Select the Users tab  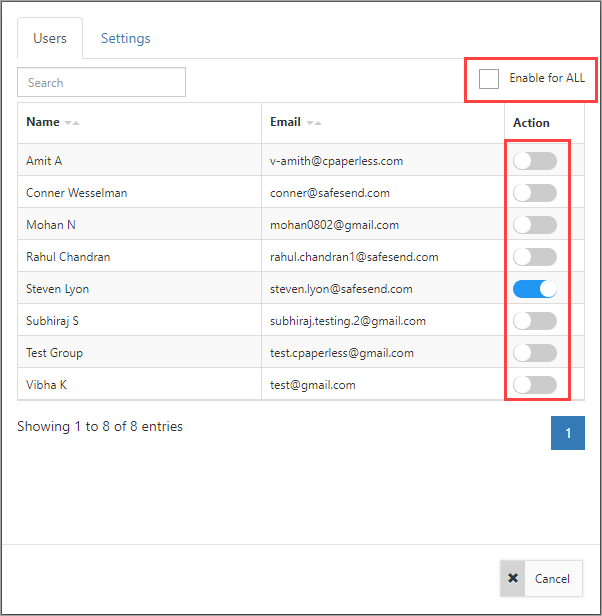pyautogui.click(x=50, y=38)
